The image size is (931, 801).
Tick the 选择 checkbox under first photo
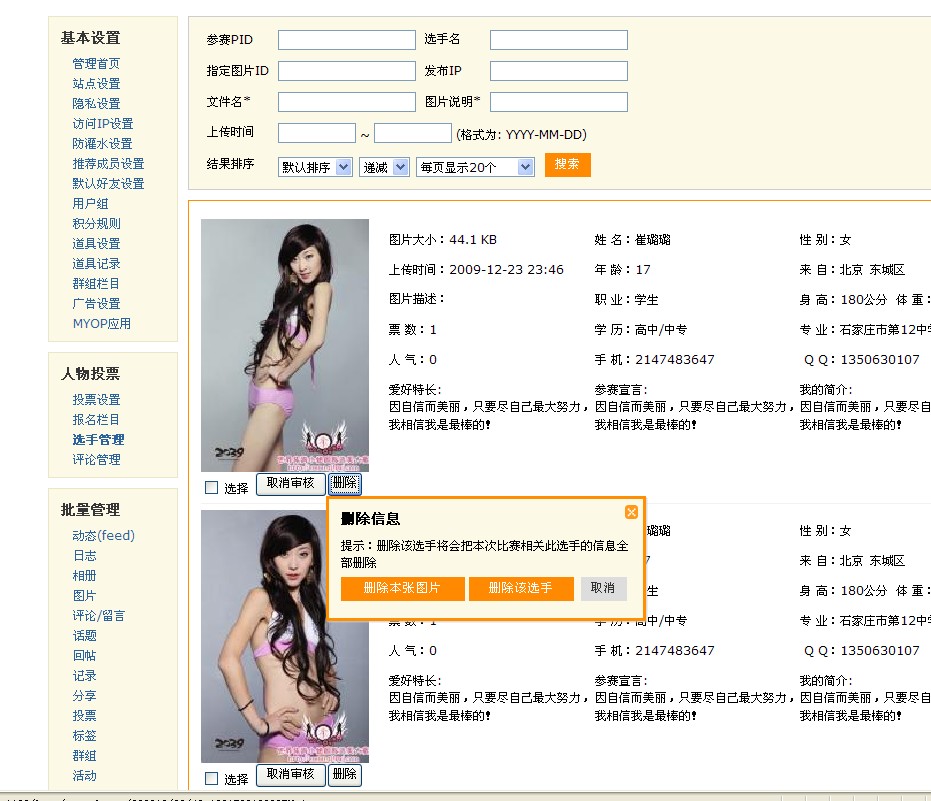[211, 487]
